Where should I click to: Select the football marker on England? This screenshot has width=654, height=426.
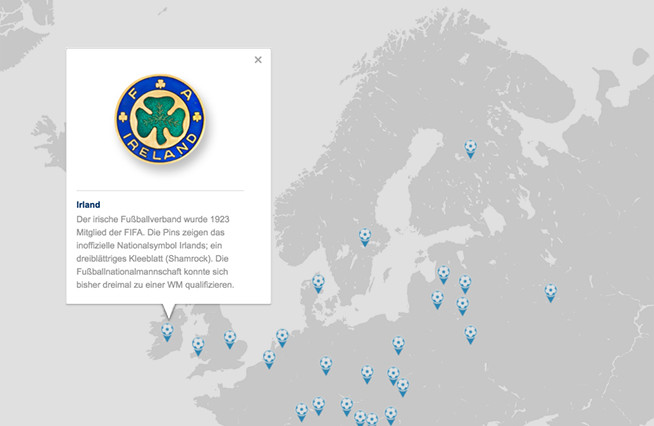[x=230, y=339]
